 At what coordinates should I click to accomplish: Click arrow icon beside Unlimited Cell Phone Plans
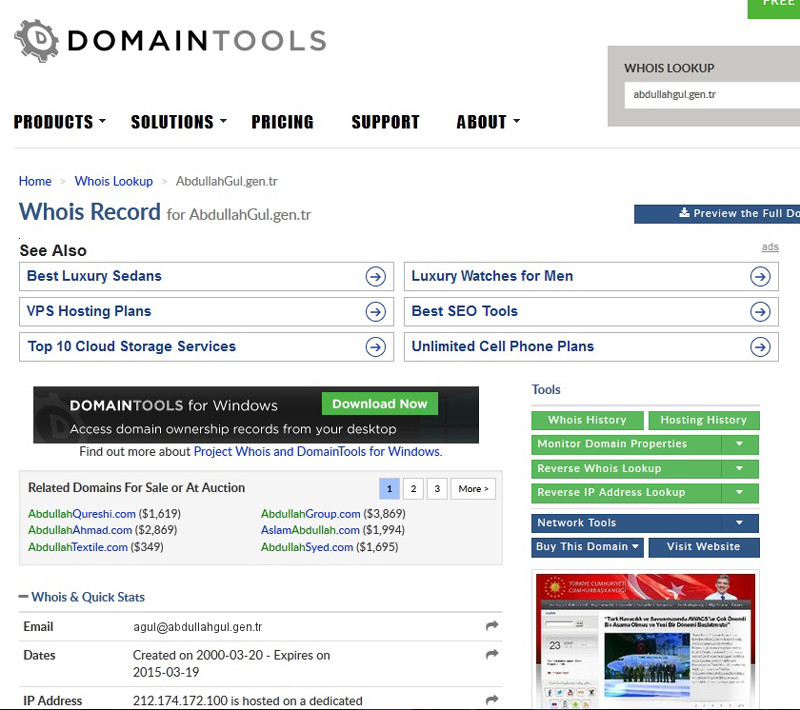(760, 347)
